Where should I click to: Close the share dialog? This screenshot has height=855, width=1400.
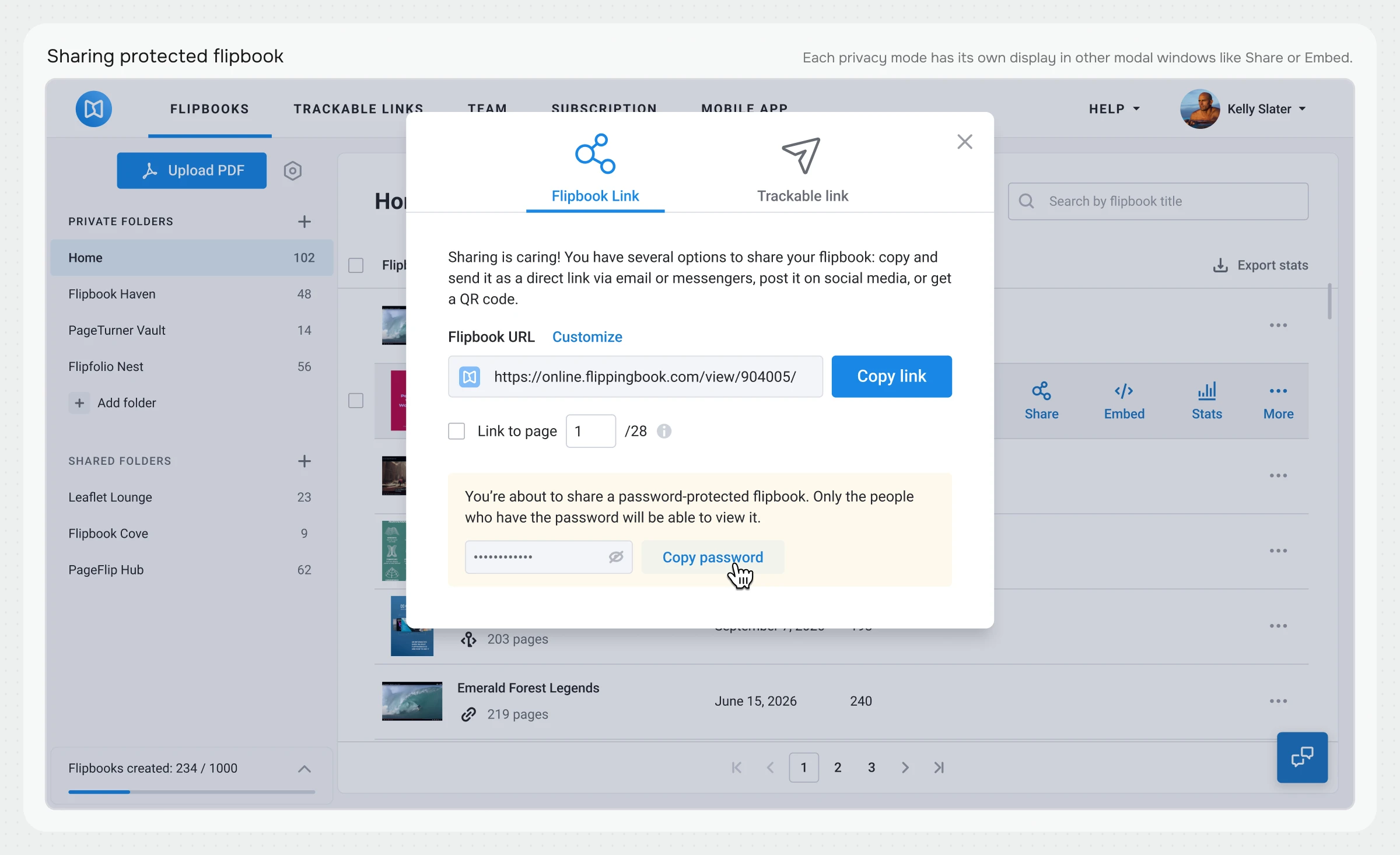click(x=965, y=142)
